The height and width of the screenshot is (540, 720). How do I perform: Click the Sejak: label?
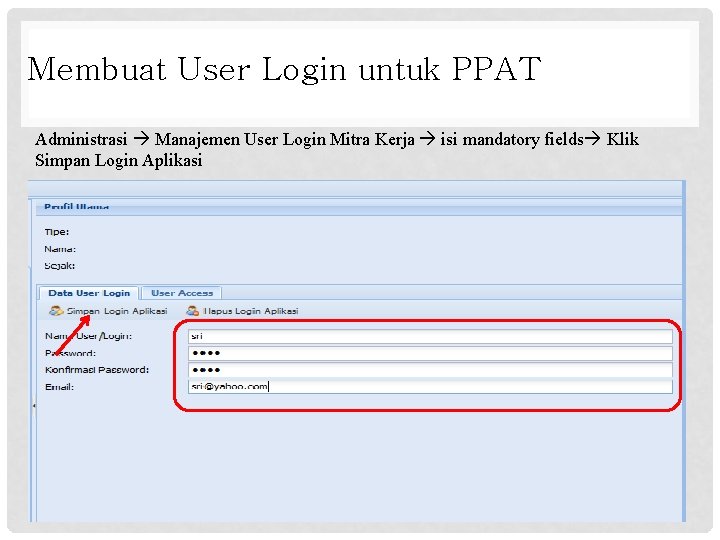[60, 266]
